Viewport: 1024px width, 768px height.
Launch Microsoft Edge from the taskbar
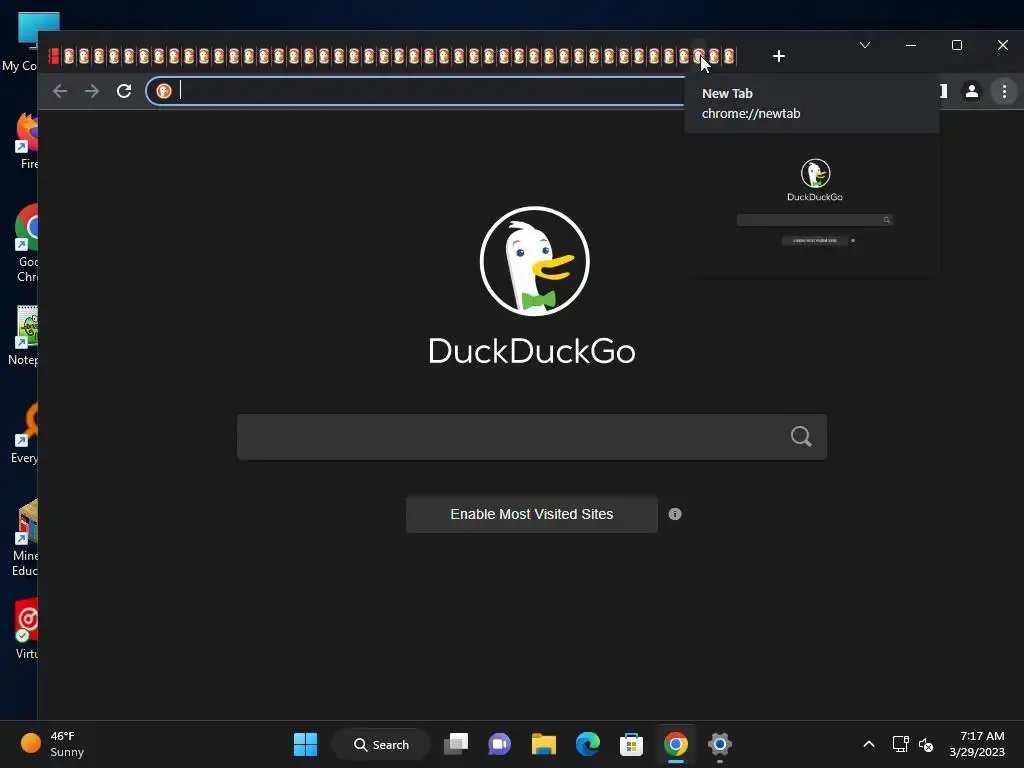[588, 744]
